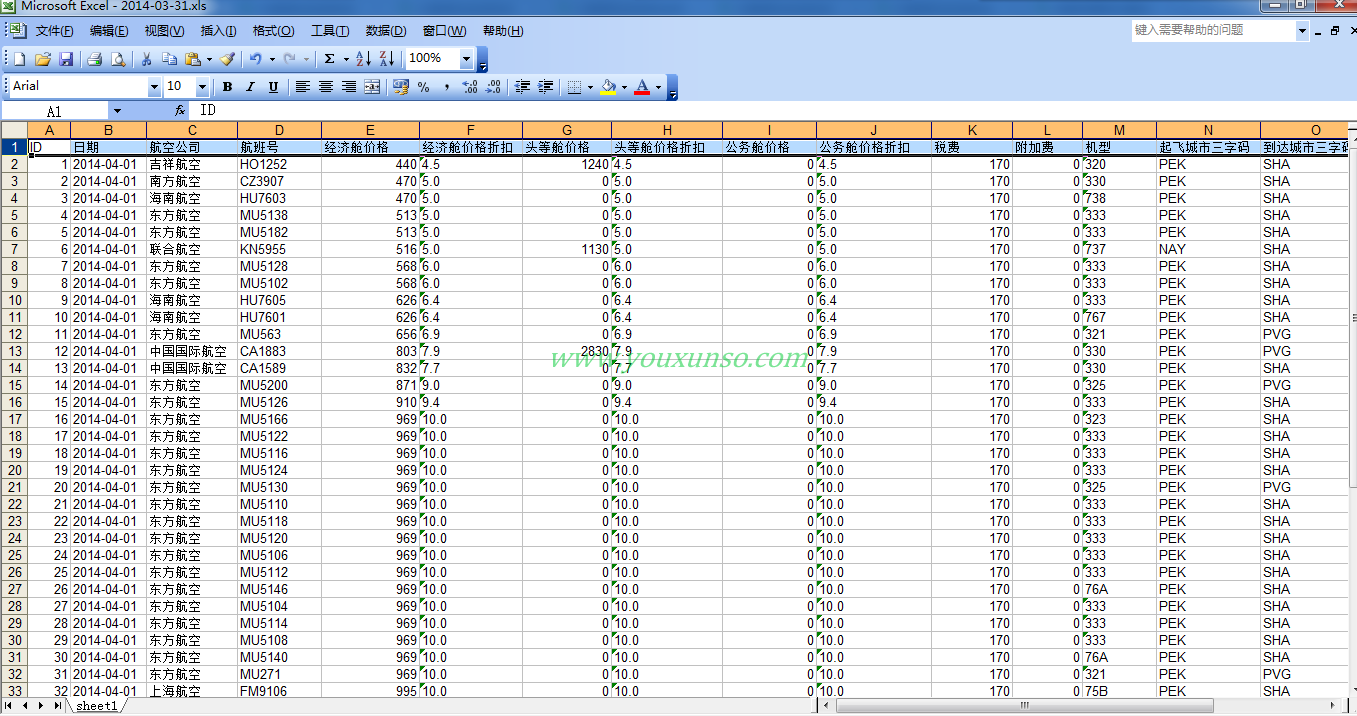Image resolution: width=1357 pixels, height=716 pixels.
Task: Open the 数据(D) menu
Action: coord(386,31)
